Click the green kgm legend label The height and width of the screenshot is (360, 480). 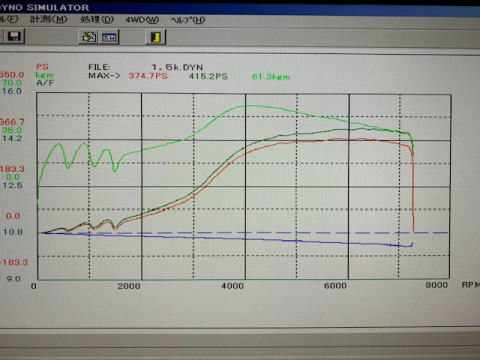point(44,75)
